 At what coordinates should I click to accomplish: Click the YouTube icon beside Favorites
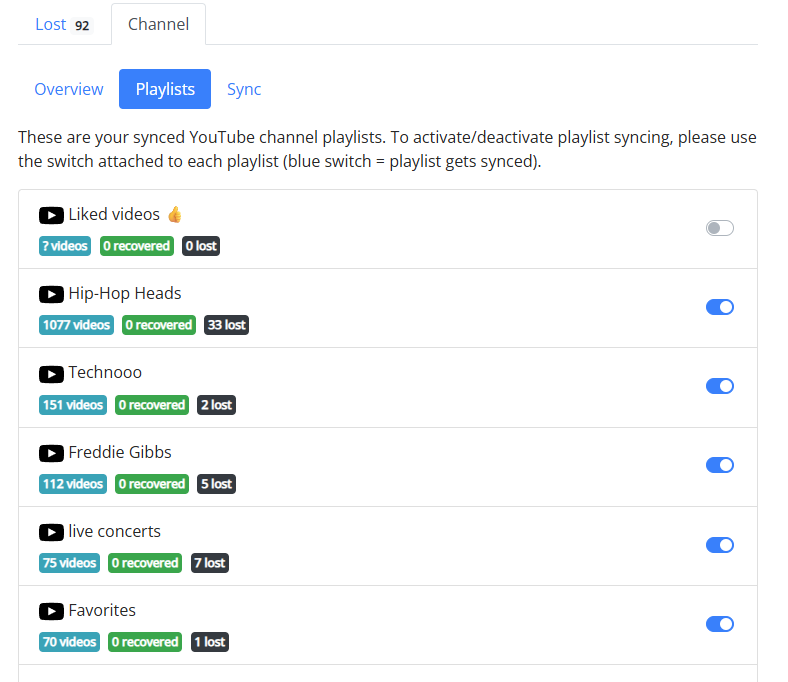point(51,611)
